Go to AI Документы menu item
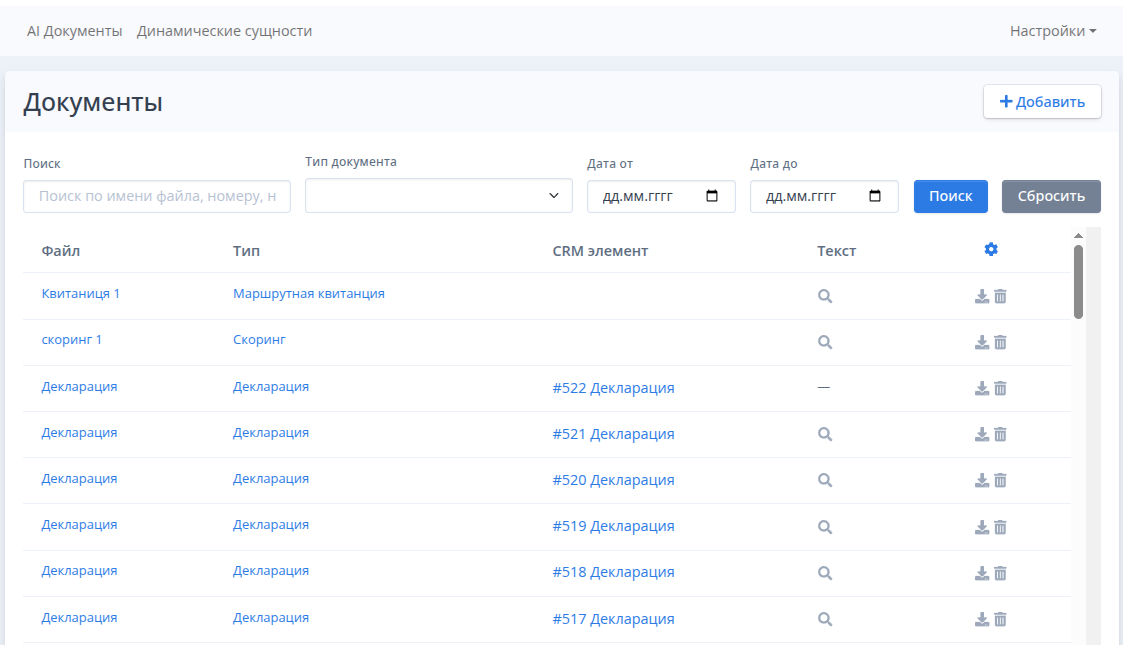The height and width of the screenshot is (645, 1123). [x=74, y=31]
